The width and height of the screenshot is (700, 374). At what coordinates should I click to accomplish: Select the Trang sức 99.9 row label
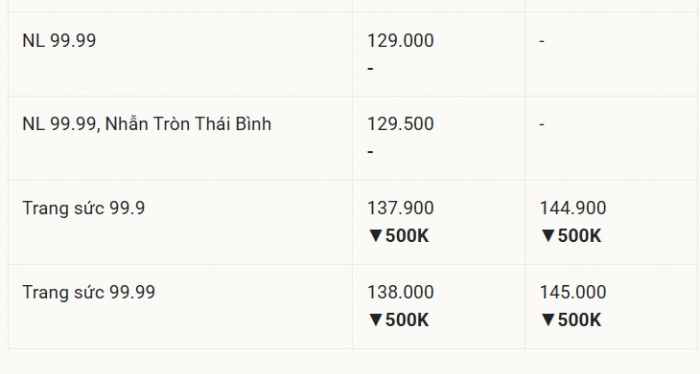(83, 208)
